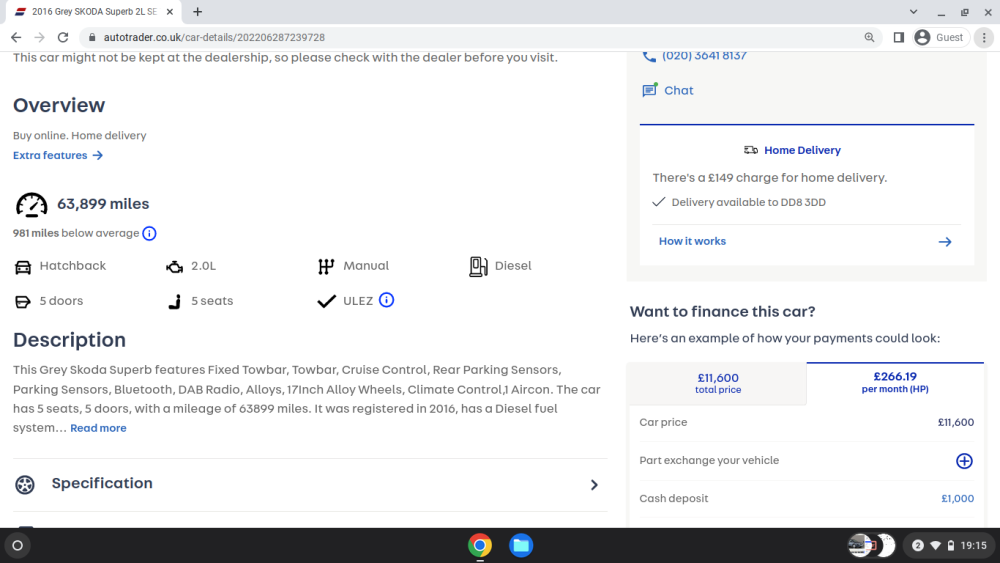Click the How it works arrow

(x=945, y=242)
